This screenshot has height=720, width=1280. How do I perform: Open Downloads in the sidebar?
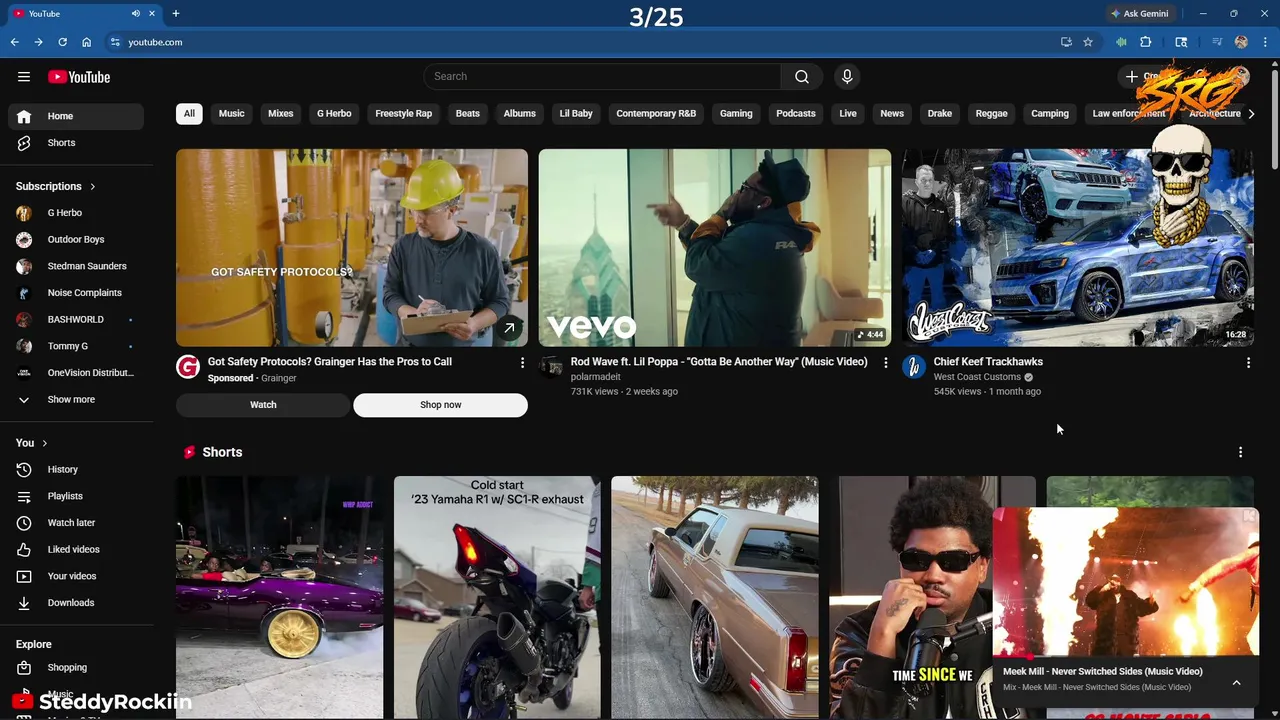76,603
